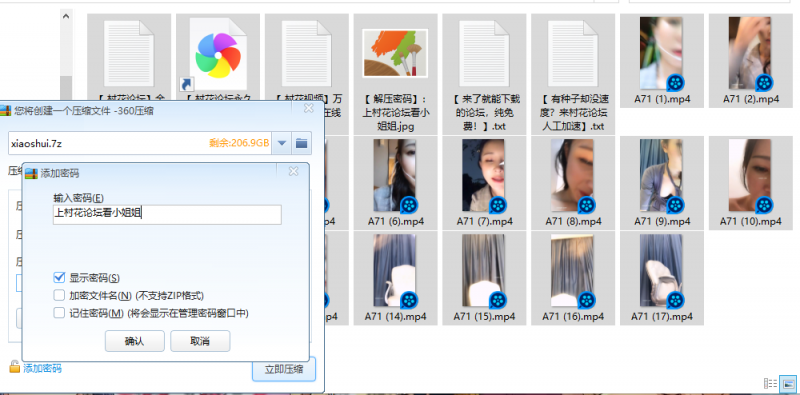The width and height of the screenshot is (800, 395).
Task: Click the folder browse icon beside xiaoshui.7z
Action: tap(302, 143)
